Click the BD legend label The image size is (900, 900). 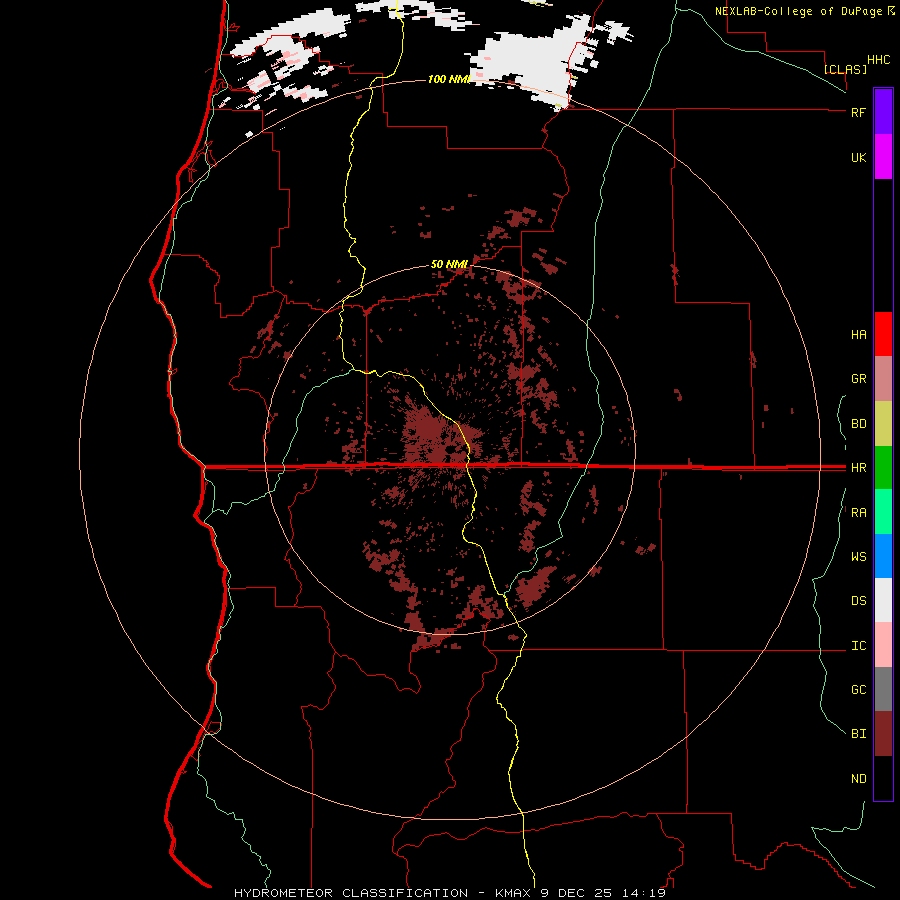[x=858, y=424]
